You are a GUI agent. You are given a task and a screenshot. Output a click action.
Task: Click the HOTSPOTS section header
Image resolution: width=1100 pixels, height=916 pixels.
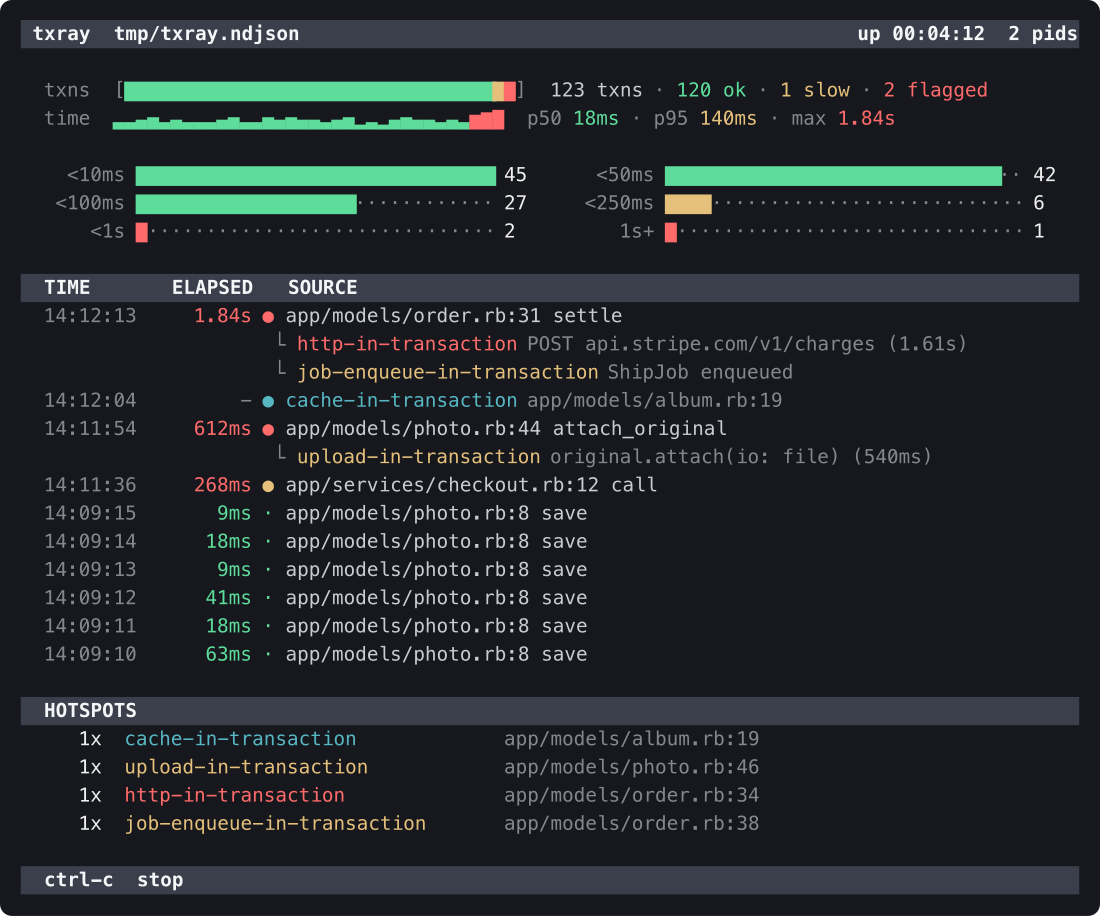tap(90, 710)
